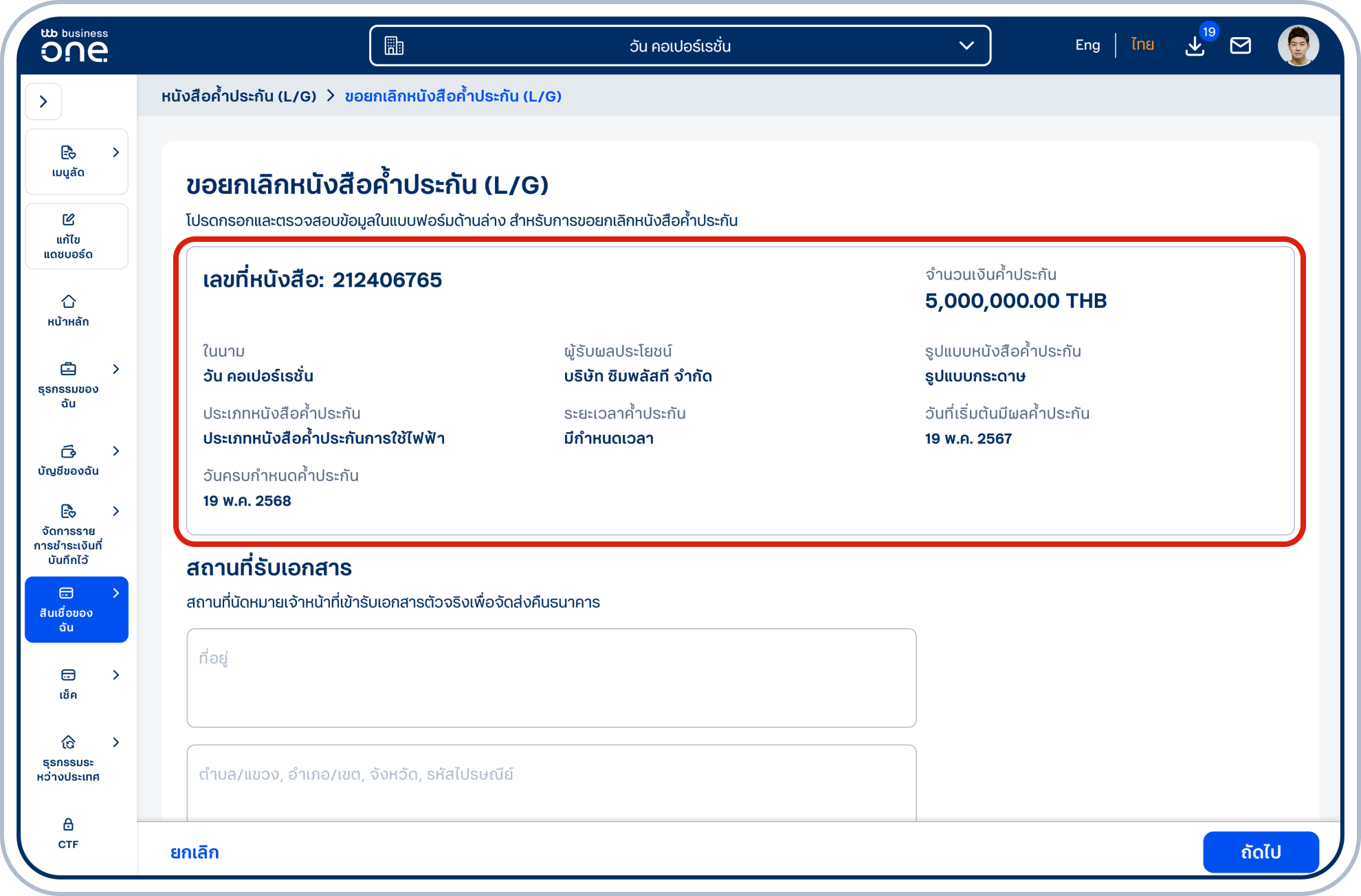Screen dimensions: 1361x896
Task: Open the message inbox envelope icon
Action: pos(1241,45)
